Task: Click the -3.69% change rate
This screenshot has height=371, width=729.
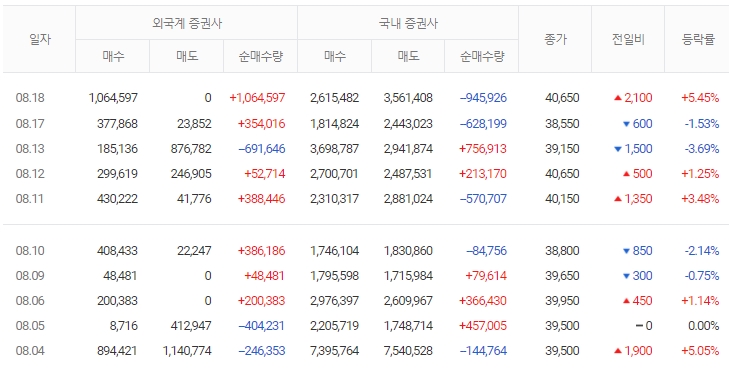Action: tap(702, 149)
